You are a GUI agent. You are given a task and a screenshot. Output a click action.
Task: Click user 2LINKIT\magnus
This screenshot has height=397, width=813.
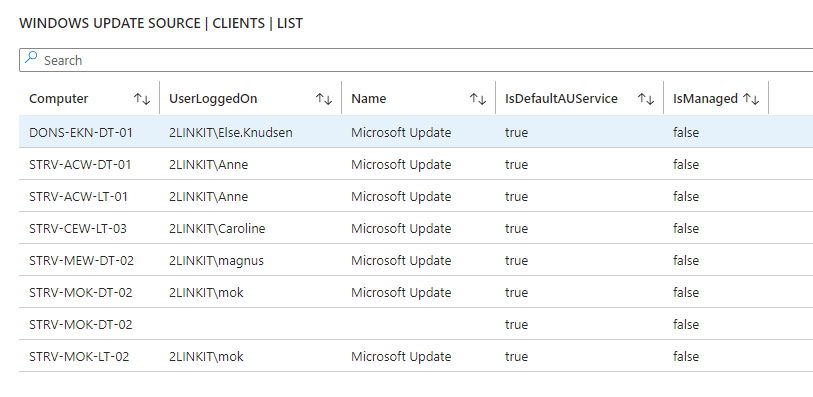[216, 261]
